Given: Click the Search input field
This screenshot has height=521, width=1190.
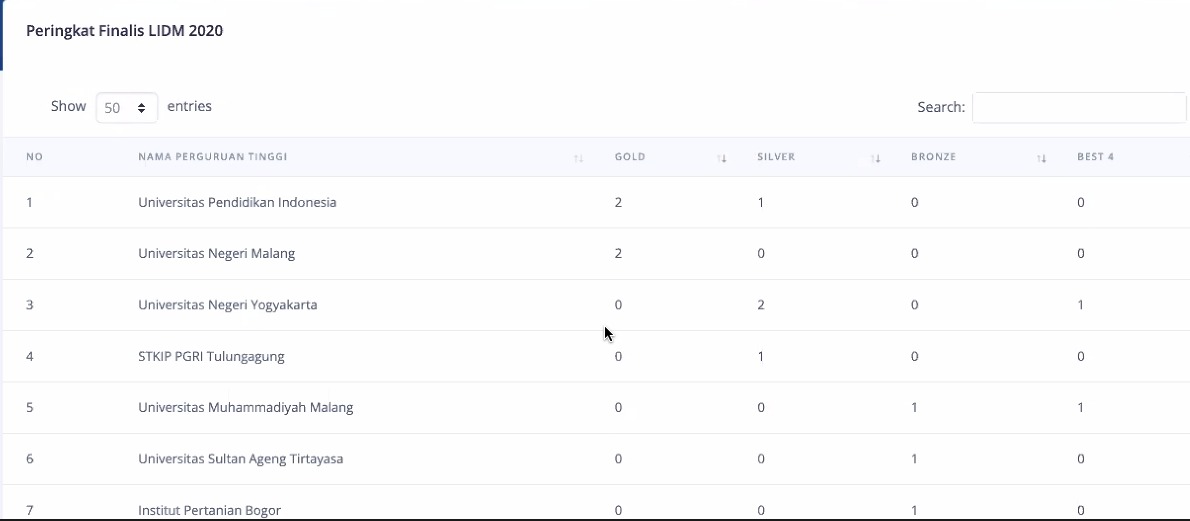Looking at the screenshot, I should pyautogui.click(x=1079, y=108).
